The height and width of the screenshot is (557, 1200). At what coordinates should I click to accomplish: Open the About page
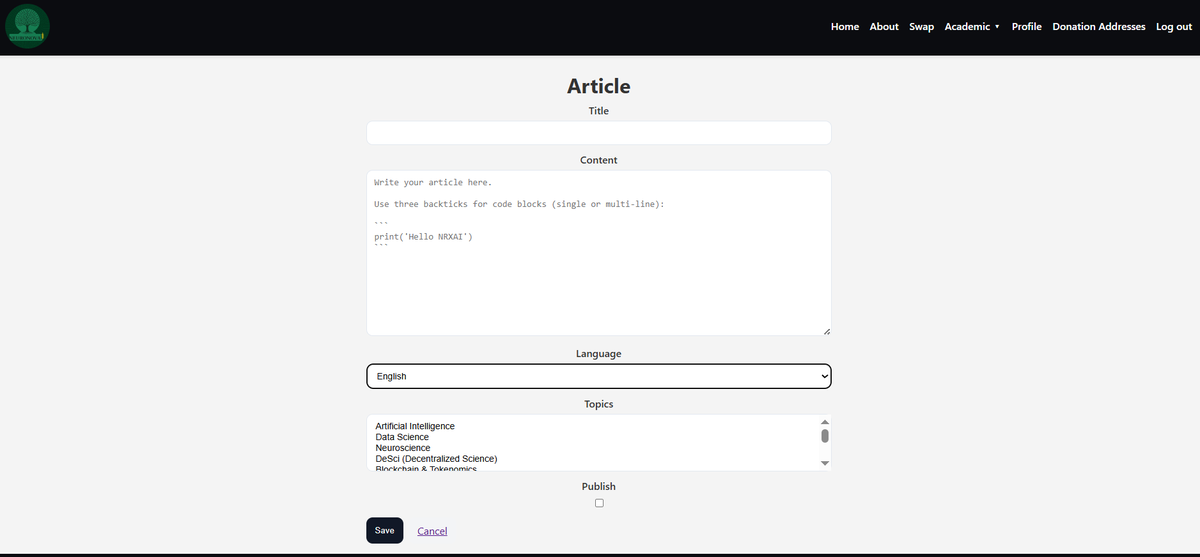pos(884,27)
